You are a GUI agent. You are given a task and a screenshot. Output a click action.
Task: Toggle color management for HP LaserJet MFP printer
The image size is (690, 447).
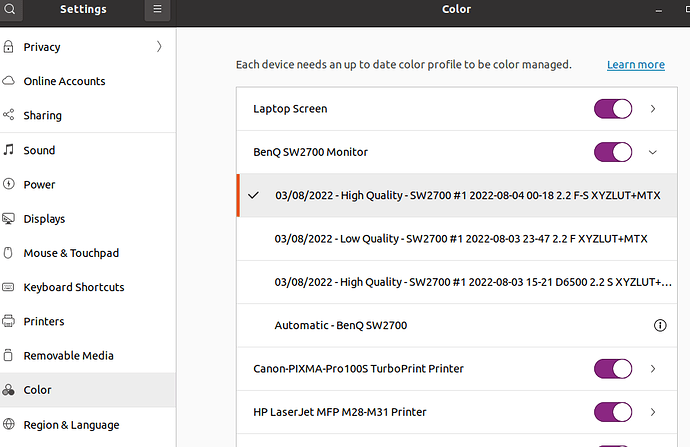(x=613, y=412)
